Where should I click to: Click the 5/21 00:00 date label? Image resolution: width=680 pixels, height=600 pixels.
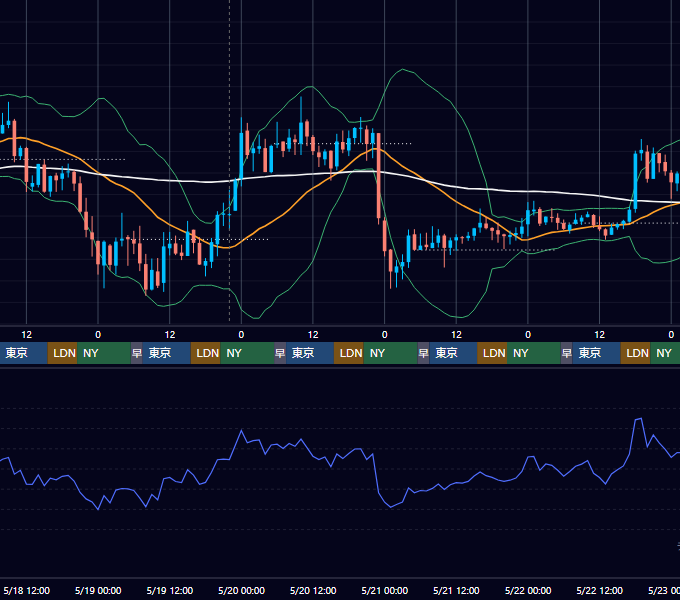pyautogui.click(x=384, y=590)
